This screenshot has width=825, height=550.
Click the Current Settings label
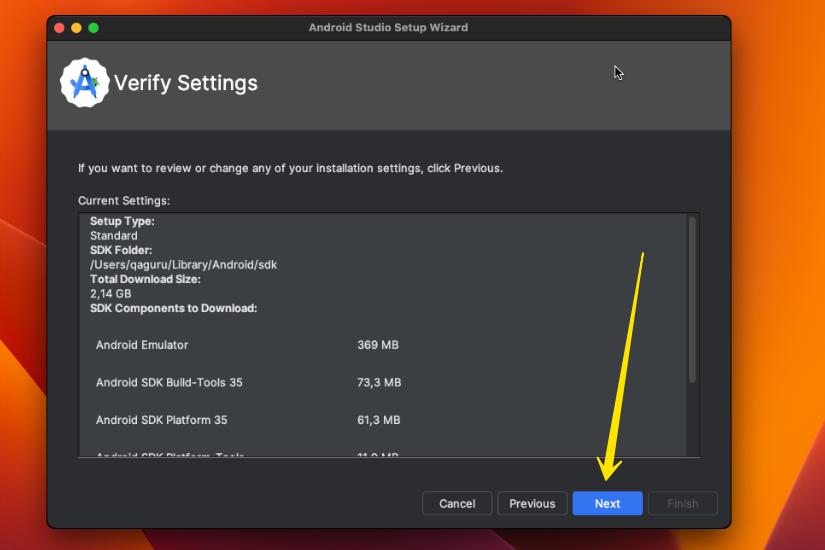pyautogui.click(x=124, y=201)
